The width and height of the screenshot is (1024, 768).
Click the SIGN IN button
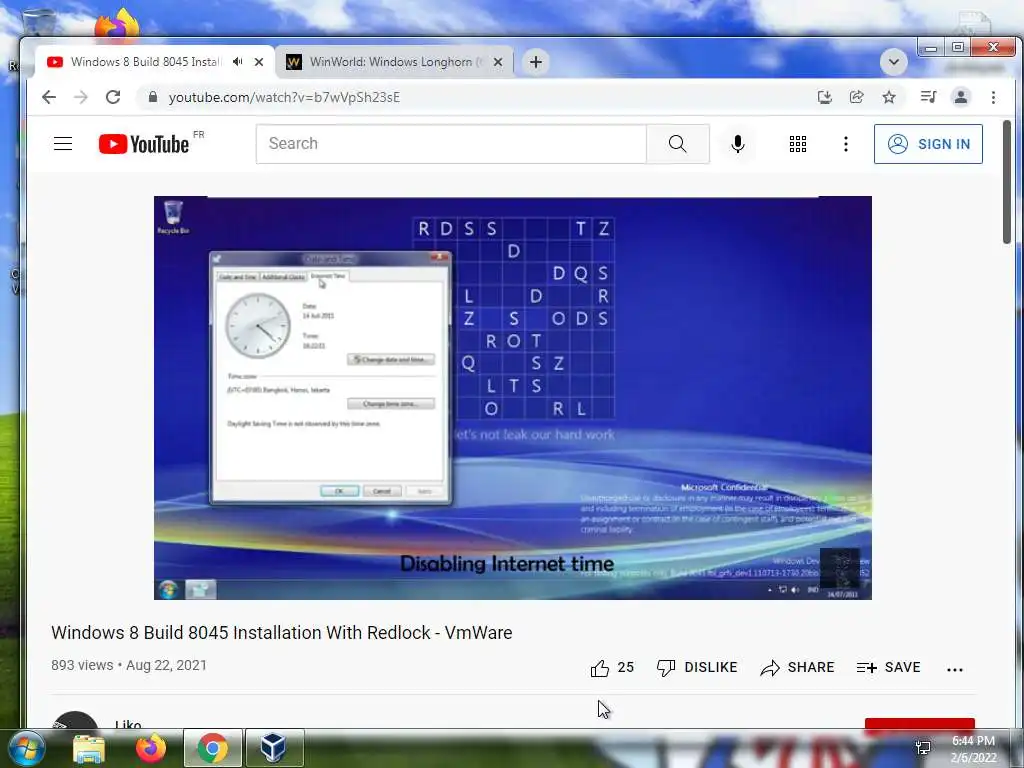click(928, 144)
